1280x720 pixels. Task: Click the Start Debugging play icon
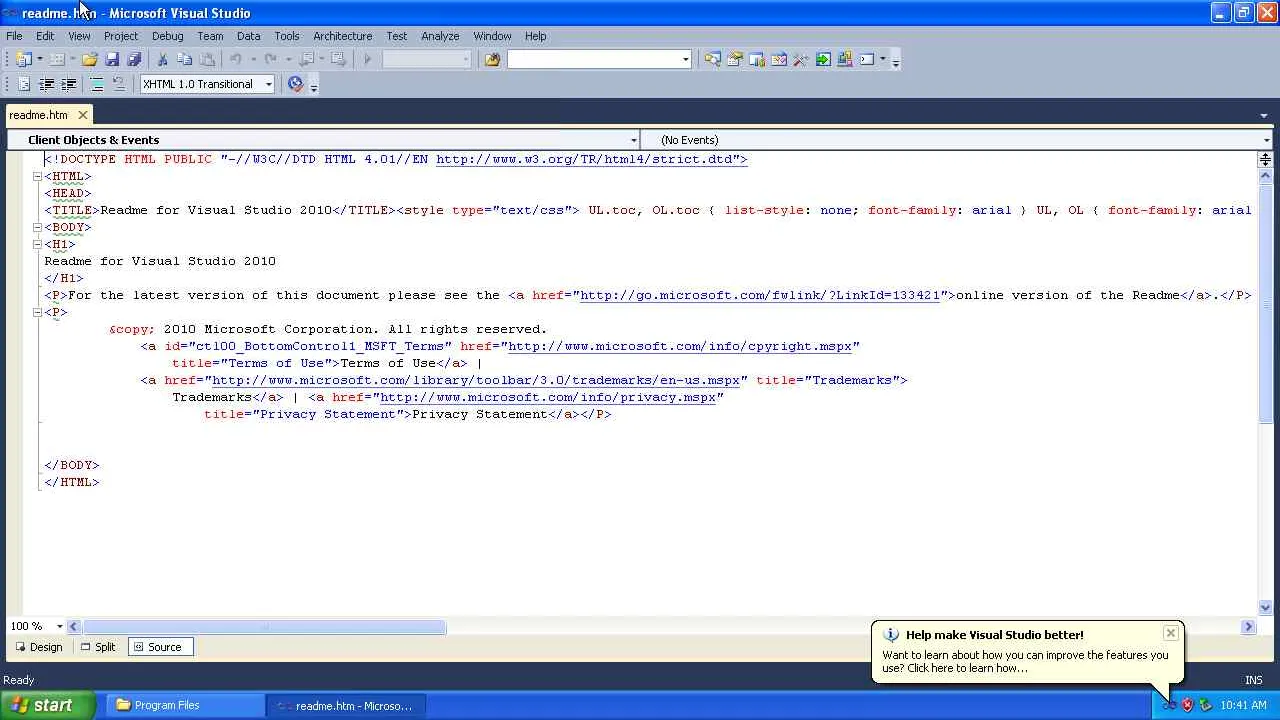click(367, 59)
